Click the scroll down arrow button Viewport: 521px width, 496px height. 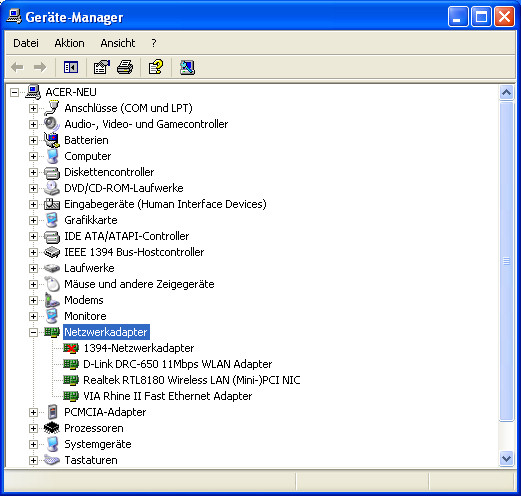506,459
